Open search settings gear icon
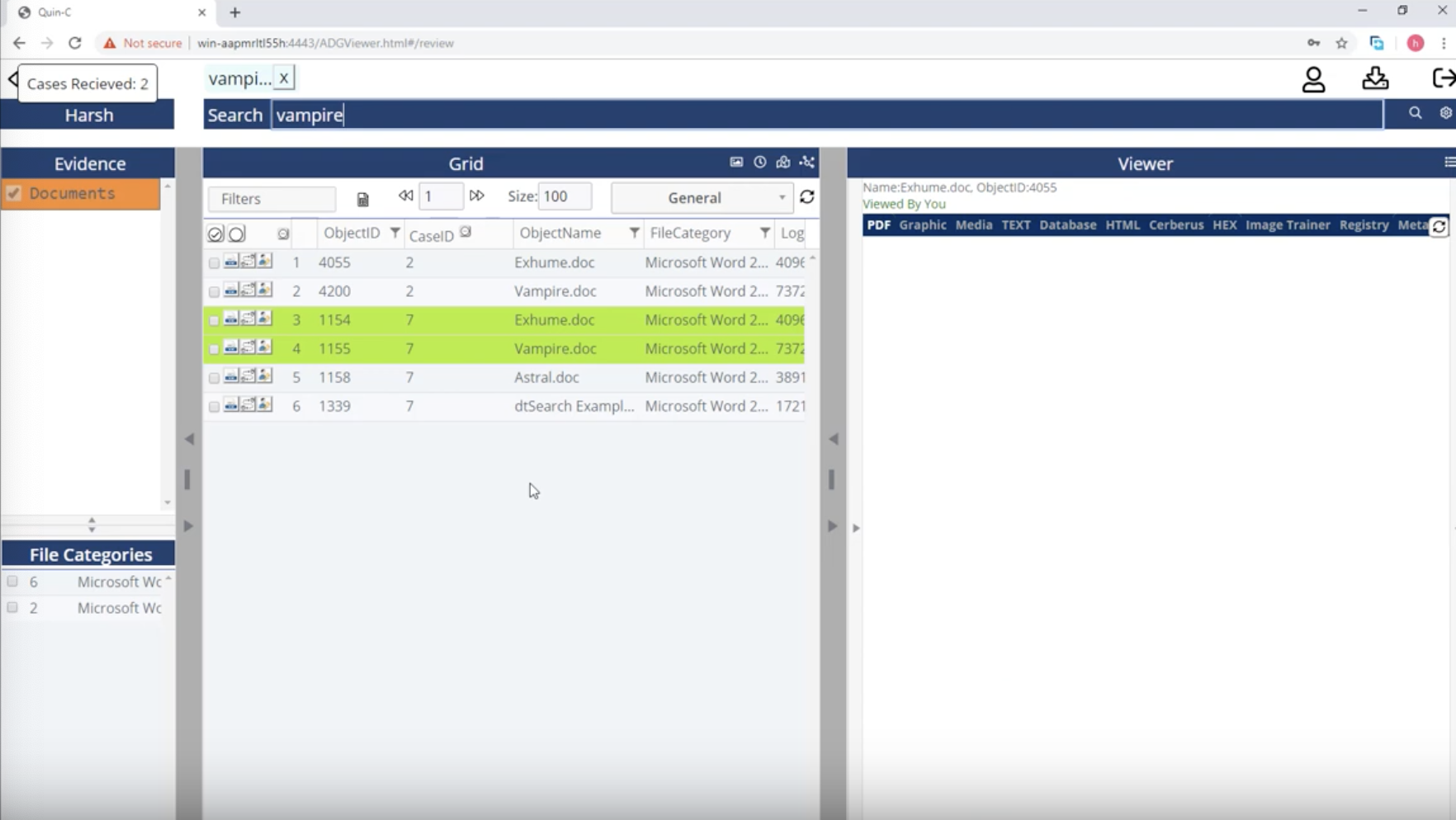Viewport: 1456px width, 820px height. pyautogui.click(x=1445, y=114)
